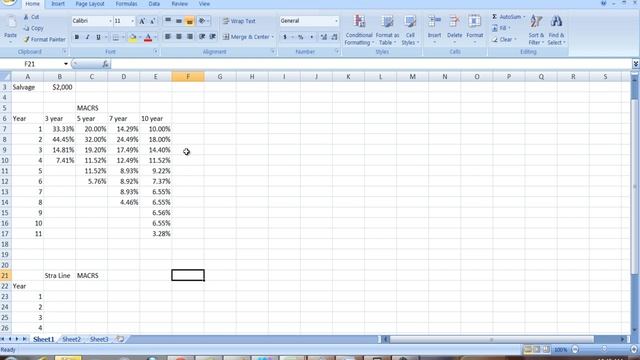Open the Font group dialog launcher
The height and width of the screenshot is (360, 640).
pyautogui.click(x=156, y=52)
